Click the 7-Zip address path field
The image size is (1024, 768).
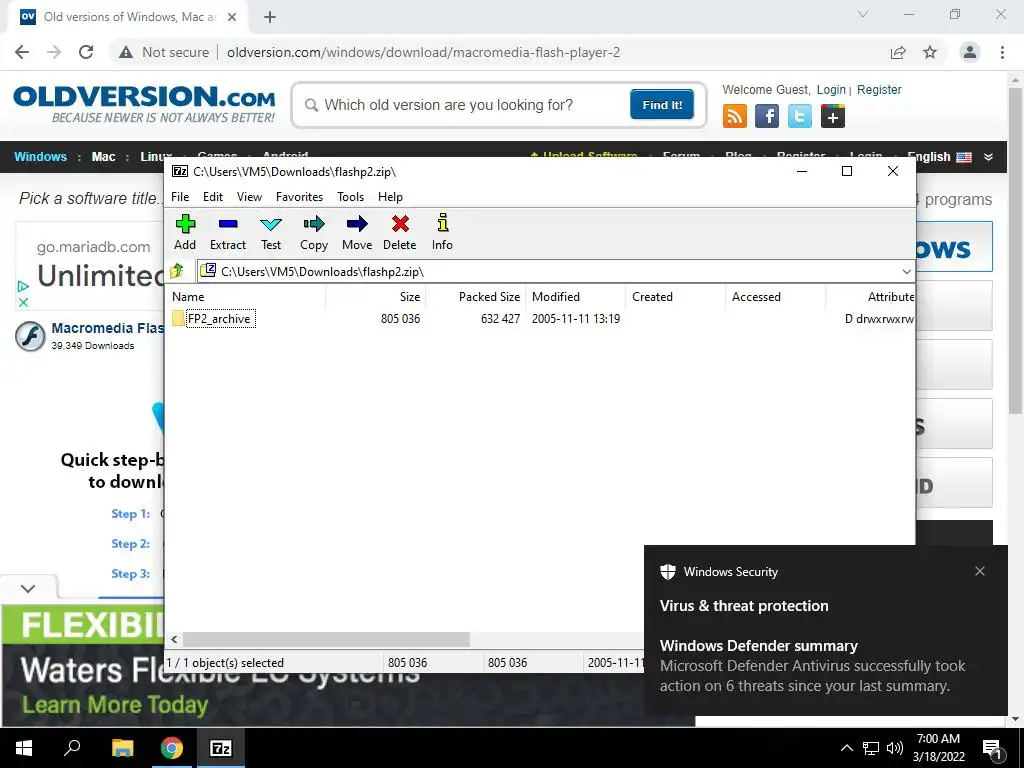tap(549, 272)
